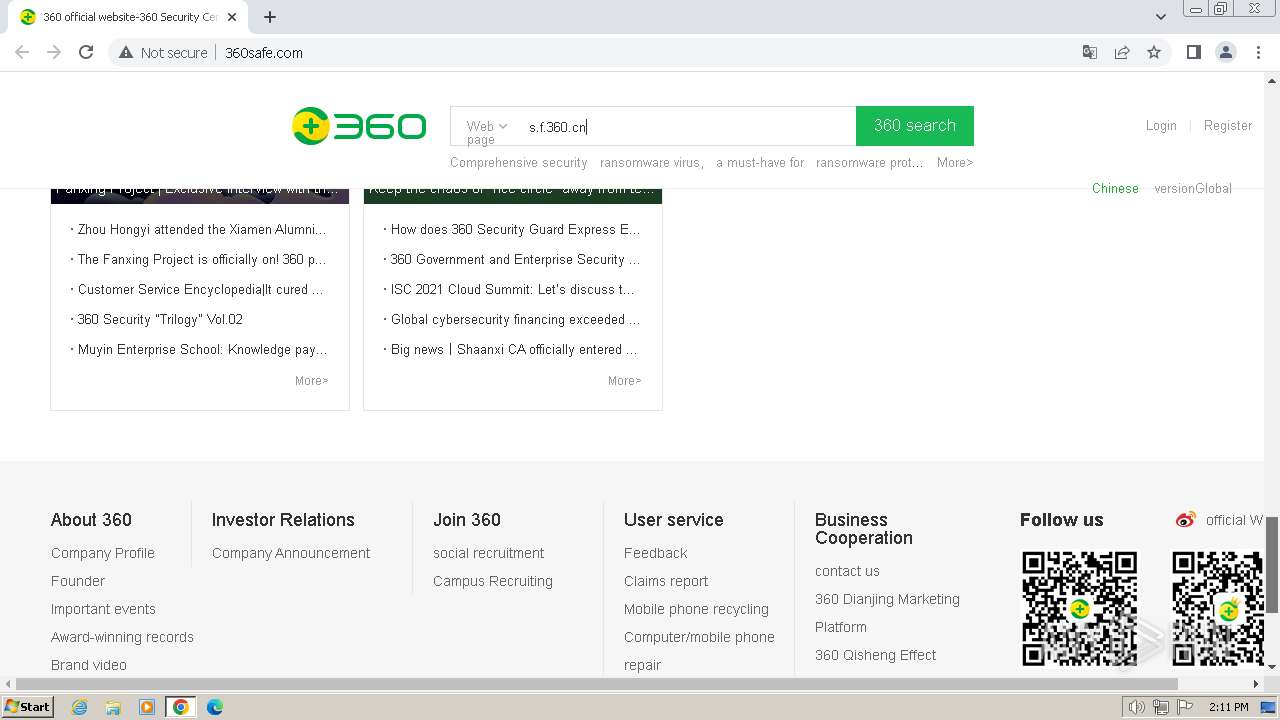Screen dimensions: 1280x720
Task: Click the first Follow us QR code
Action: click(x=1079, y=608)
